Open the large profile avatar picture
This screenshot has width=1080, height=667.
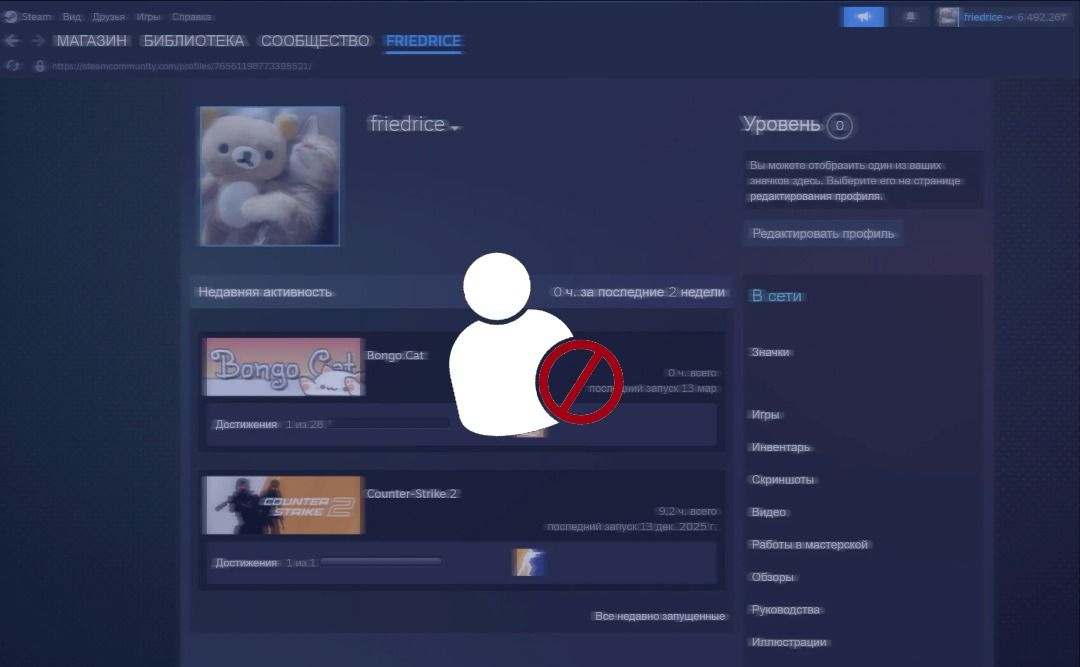(x=269, y=176)
